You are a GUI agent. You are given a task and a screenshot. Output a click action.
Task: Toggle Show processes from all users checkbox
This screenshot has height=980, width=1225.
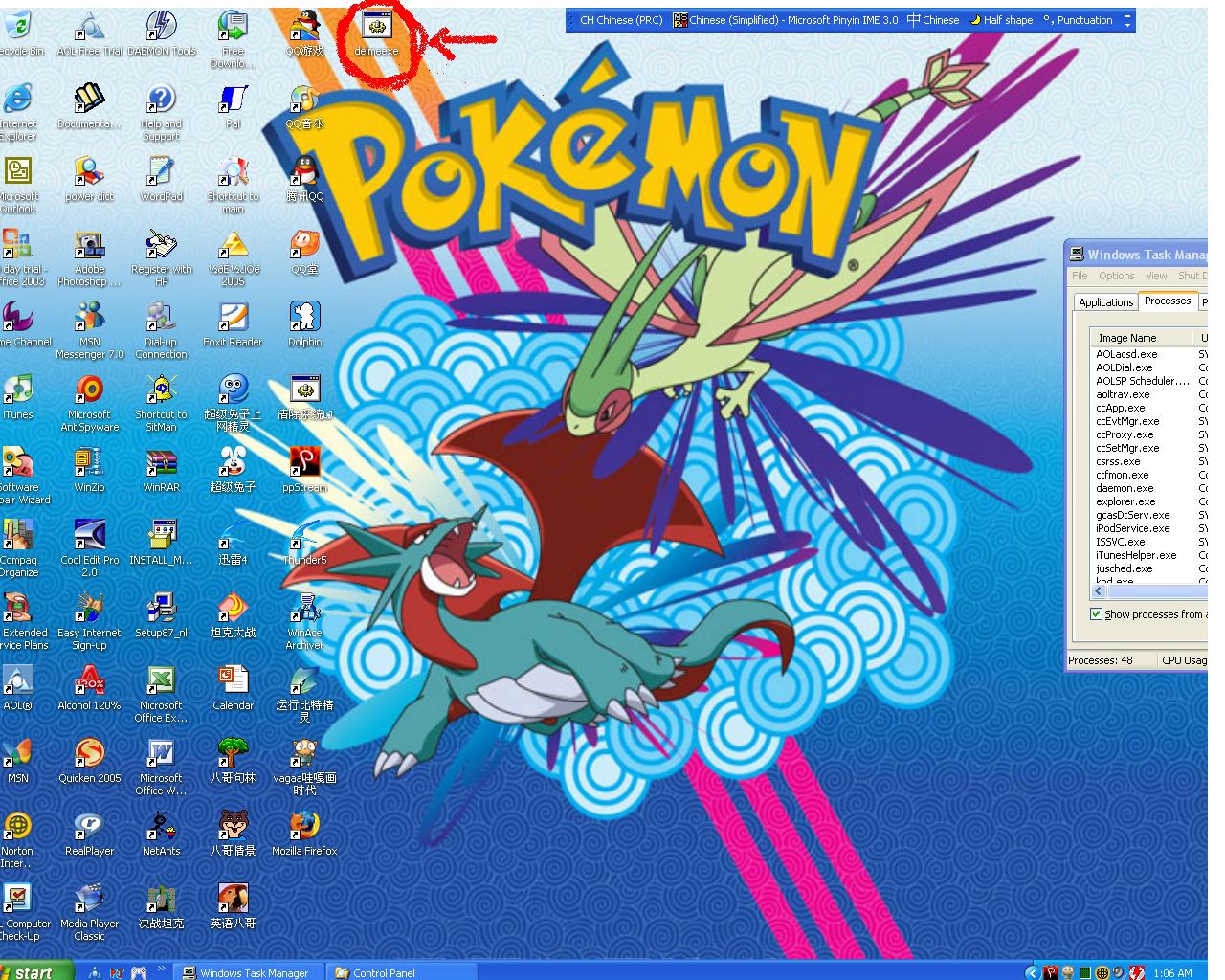[1097, 614]
